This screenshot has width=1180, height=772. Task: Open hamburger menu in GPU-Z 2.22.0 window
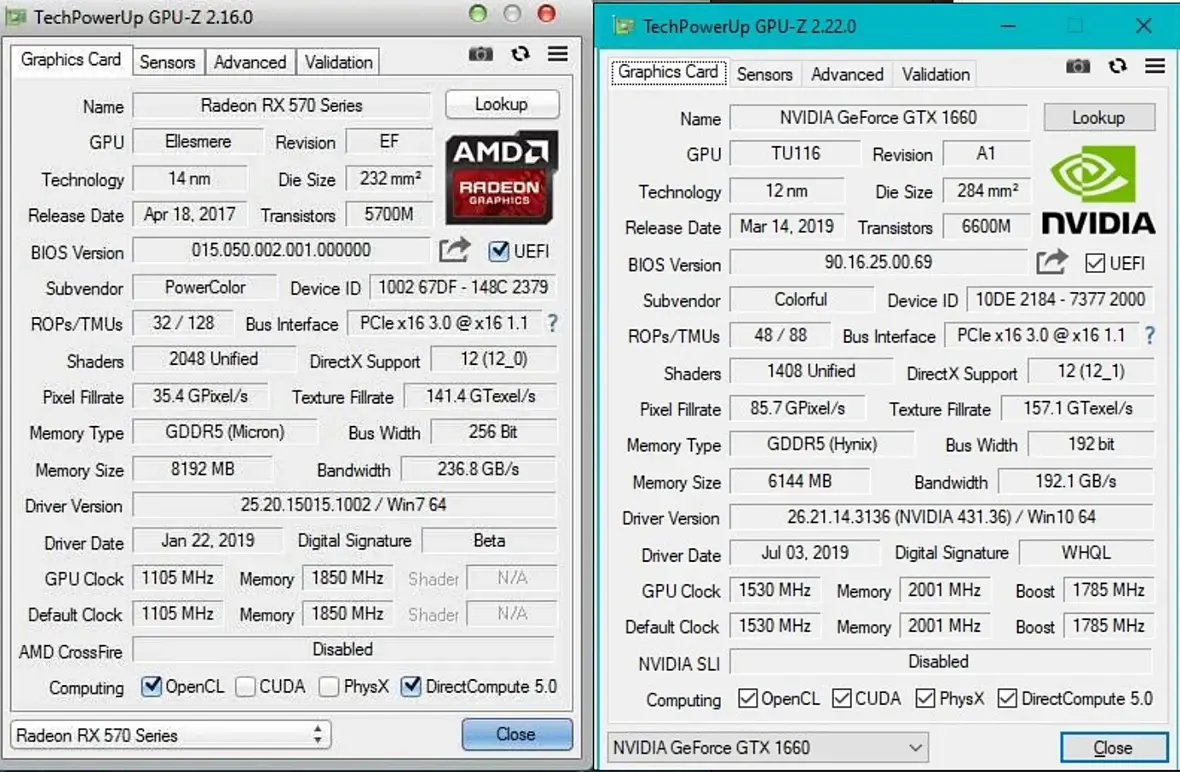pos(1155,66)
